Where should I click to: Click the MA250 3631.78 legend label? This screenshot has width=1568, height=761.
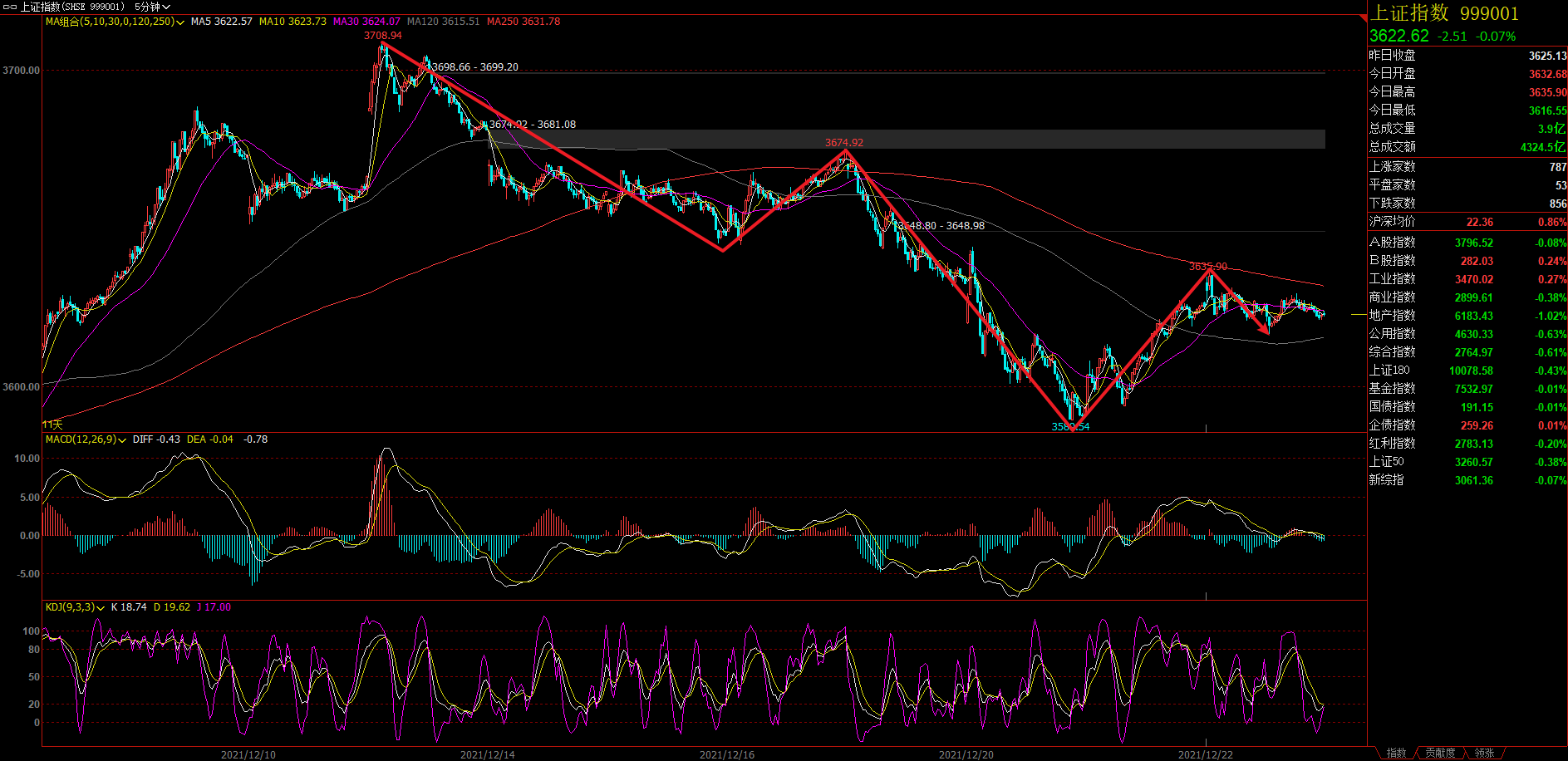click(523, 22)
